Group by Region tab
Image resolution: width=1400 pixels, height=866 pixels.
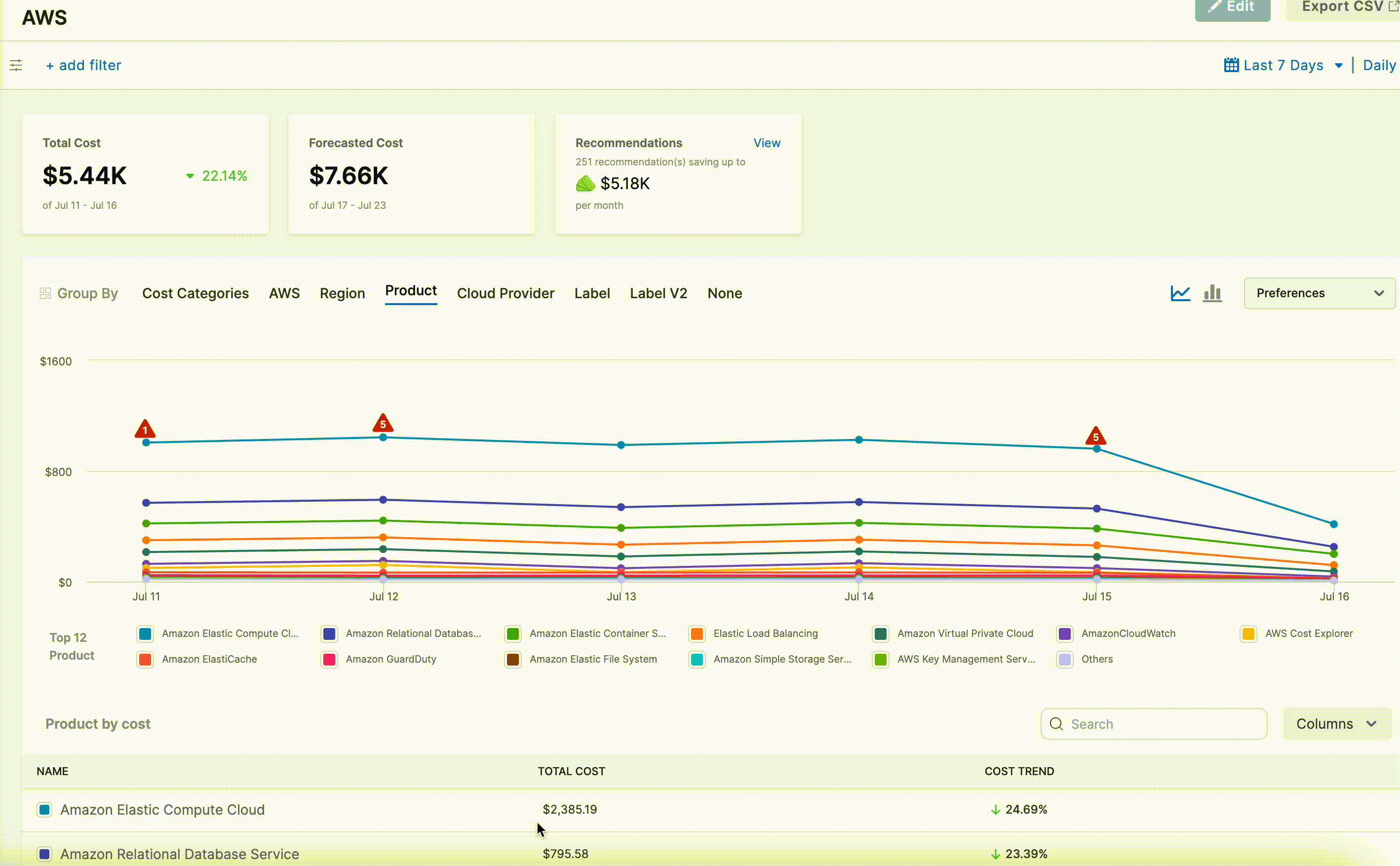342,293
